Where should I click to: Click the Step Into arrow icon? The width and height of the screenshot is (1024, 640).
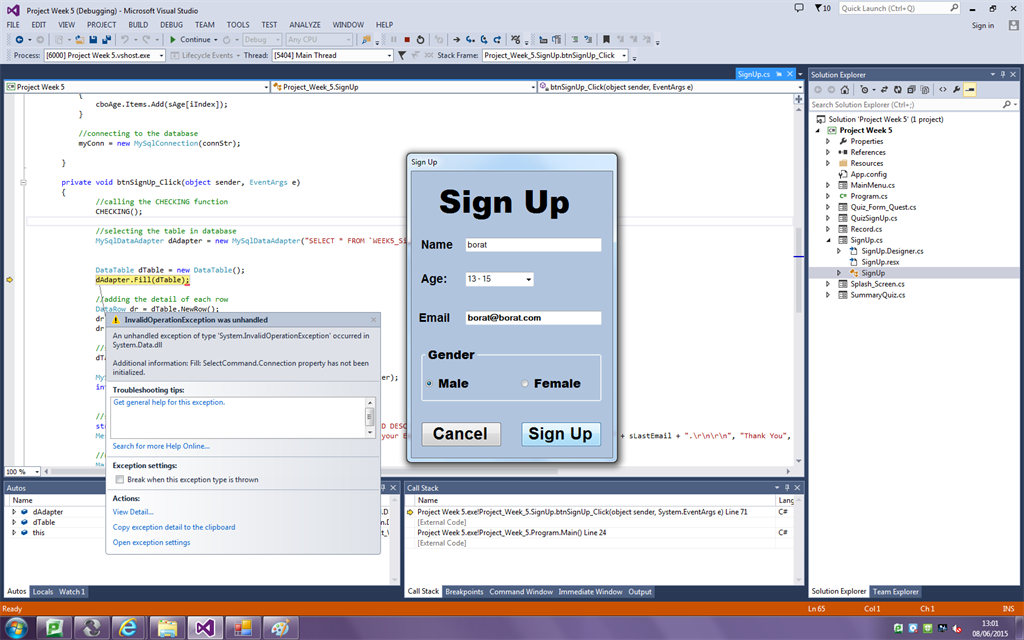click(470, 40)
